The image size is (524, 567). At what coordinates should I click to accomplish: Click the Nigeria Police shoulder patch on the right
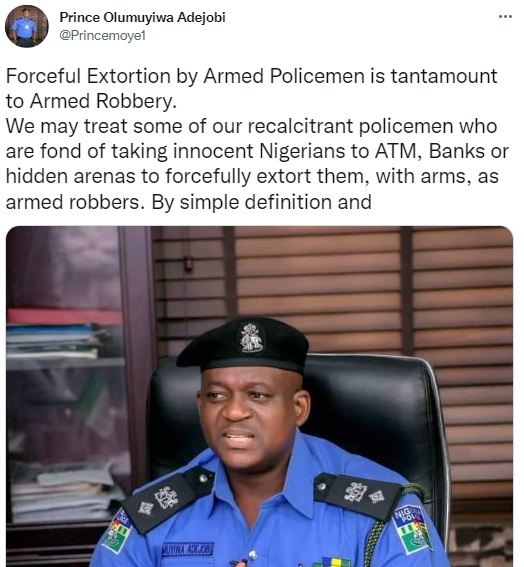click(412, 529)
